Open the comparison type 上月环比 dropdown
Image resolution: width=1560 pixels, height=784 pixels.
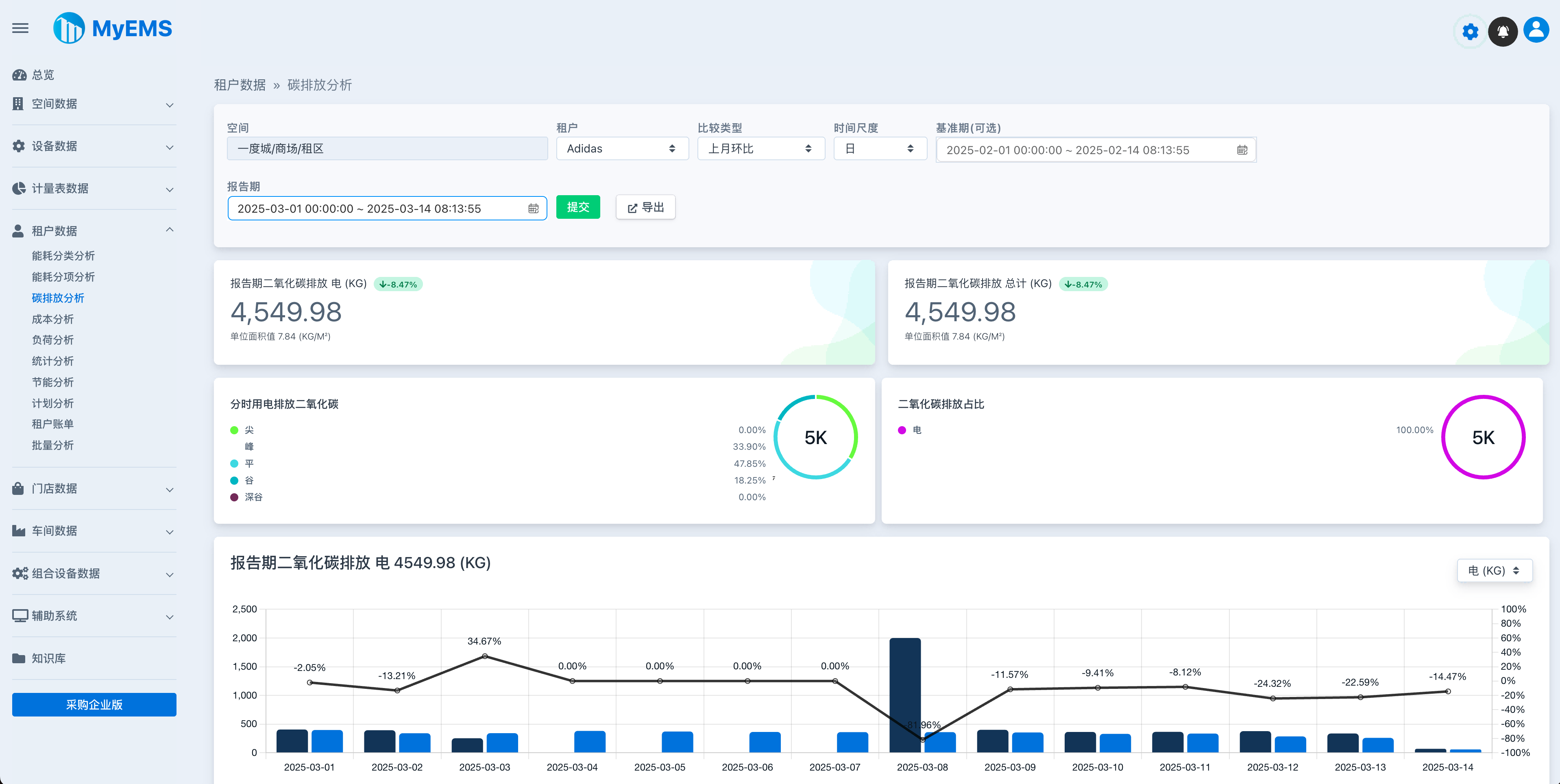tap(760, 149)
